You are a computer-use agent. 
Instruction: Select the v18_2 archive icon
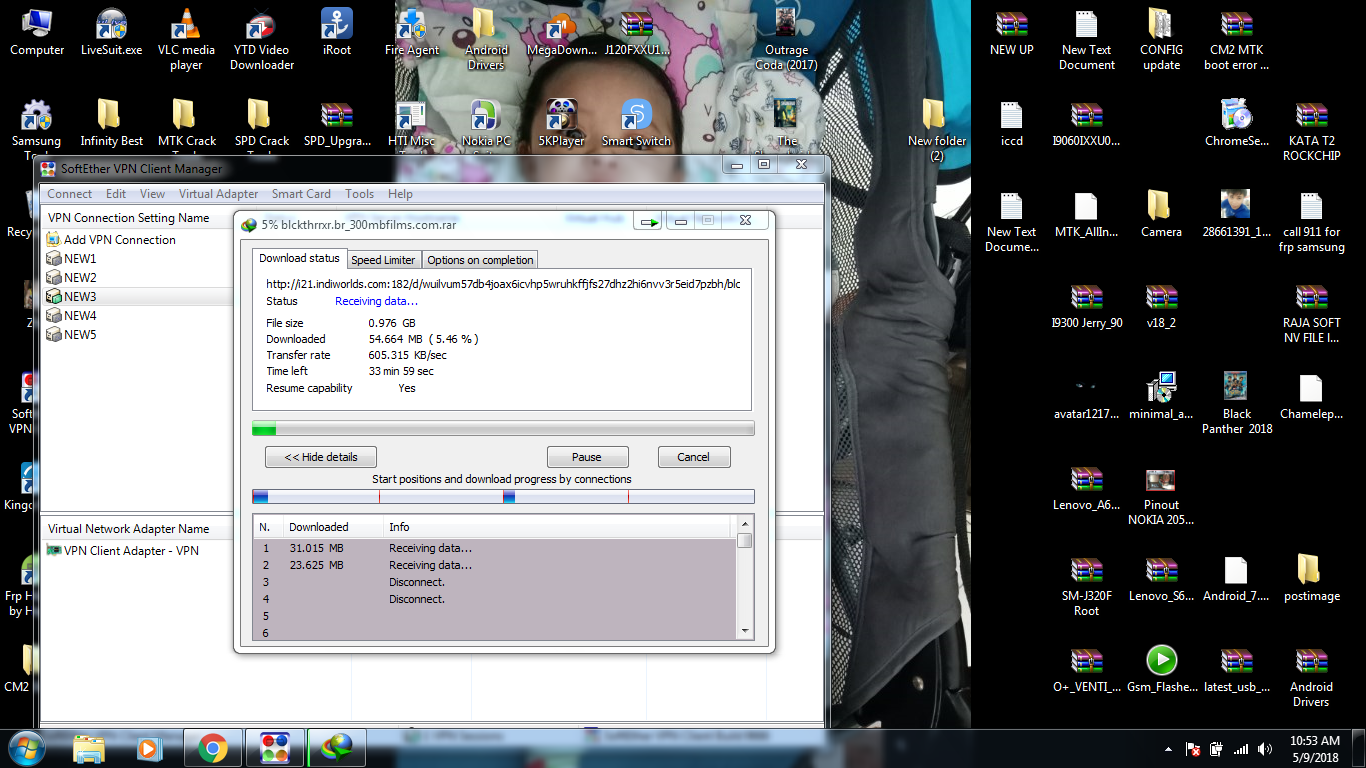point(1161,306)
